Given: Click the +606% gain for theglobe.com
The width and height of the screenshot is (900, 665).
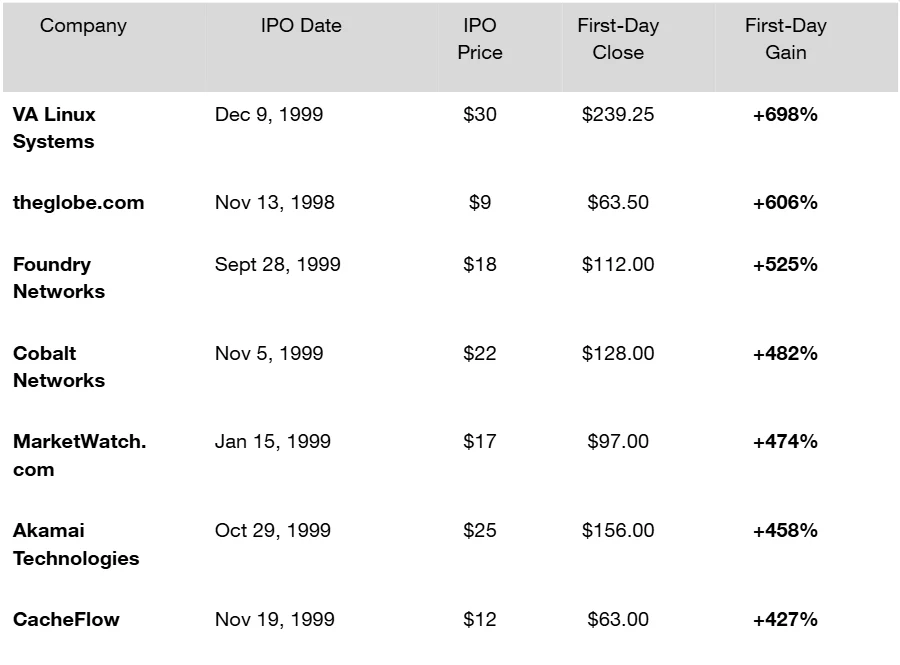Looking at the screenshot, I should 785,202.
